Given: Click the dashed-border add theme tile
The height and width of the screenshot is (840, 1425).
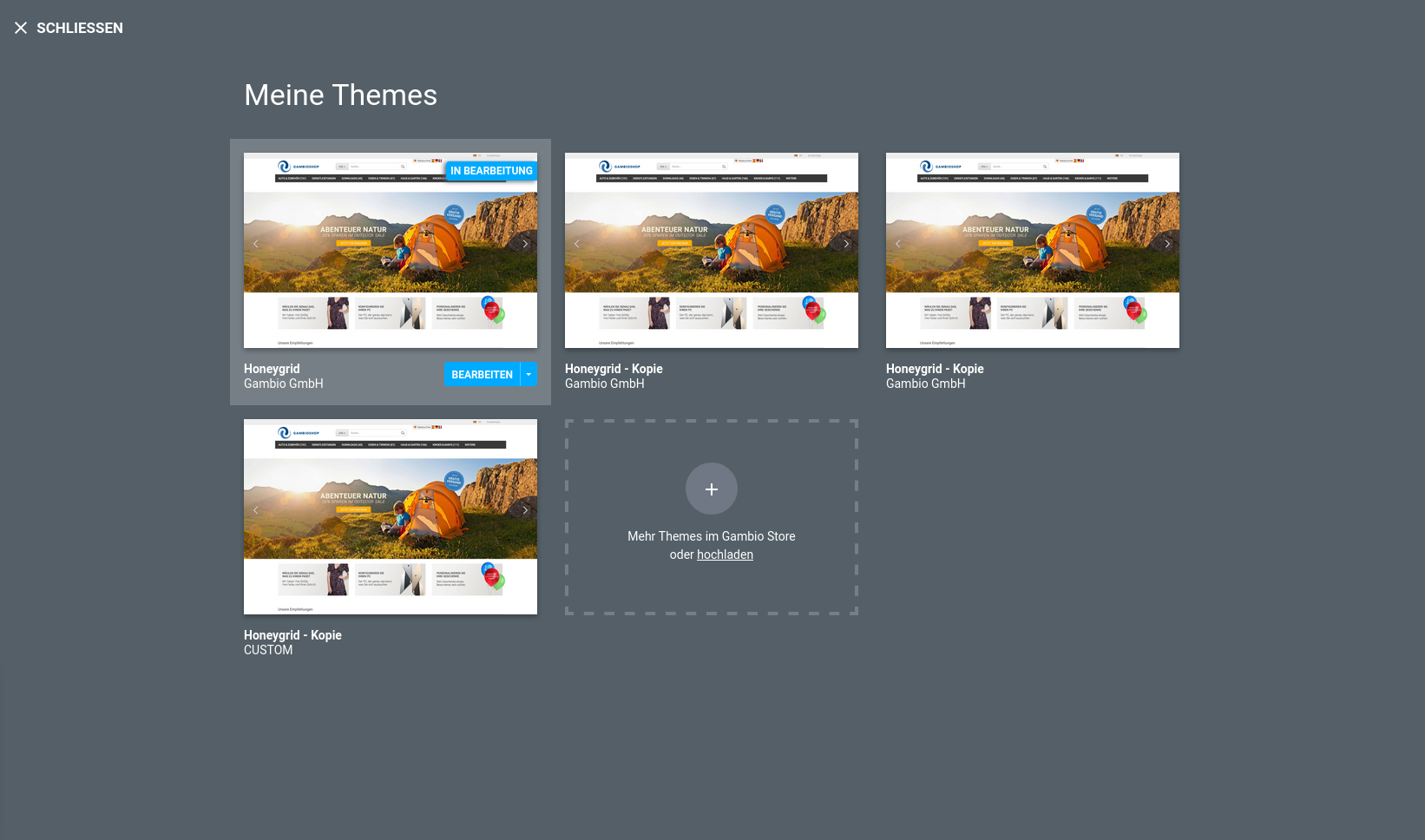Looking at the screenshot, I should [x=712, y=590].
